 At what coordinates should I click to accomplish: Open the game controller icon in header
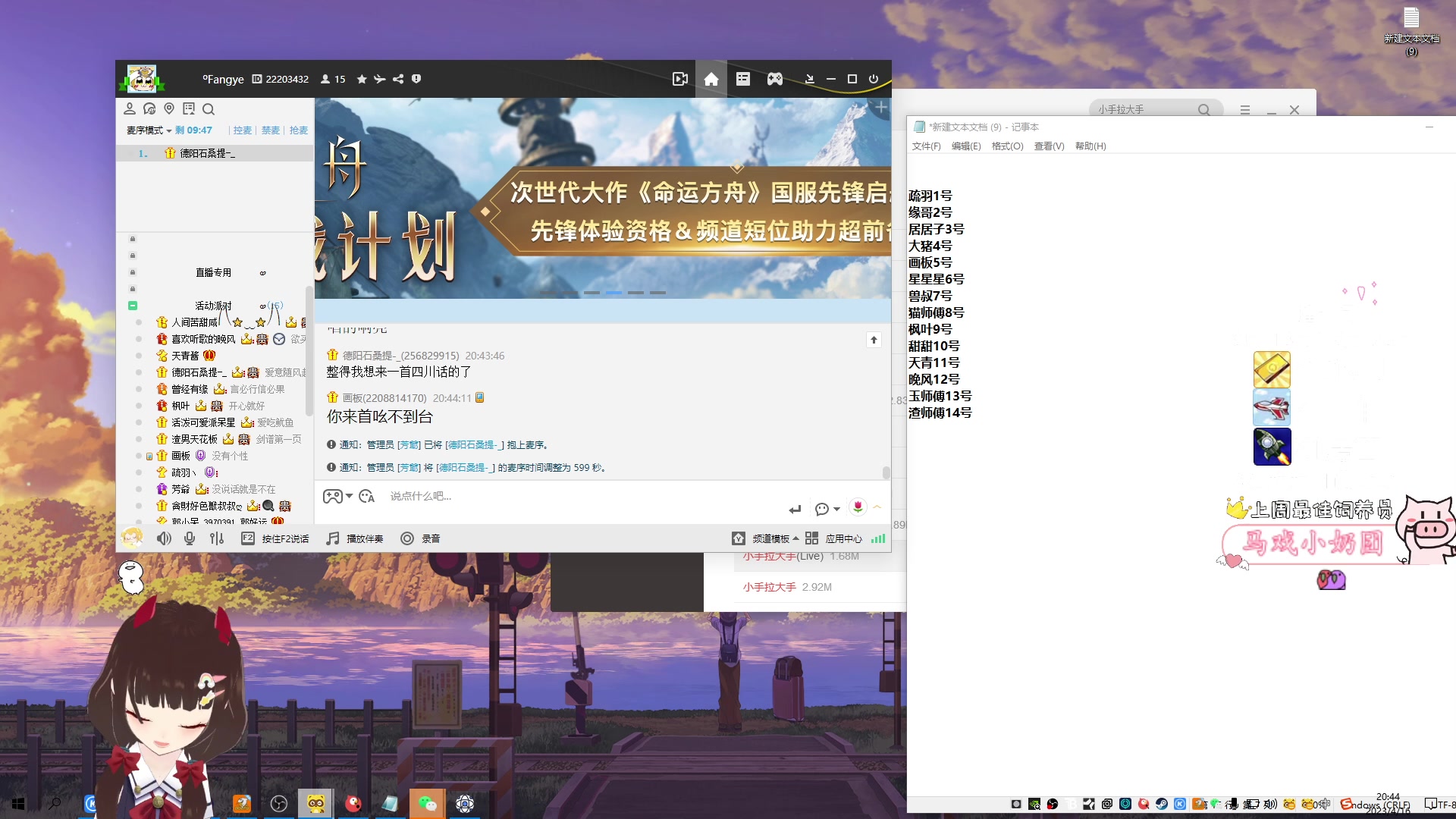point(775,79)
